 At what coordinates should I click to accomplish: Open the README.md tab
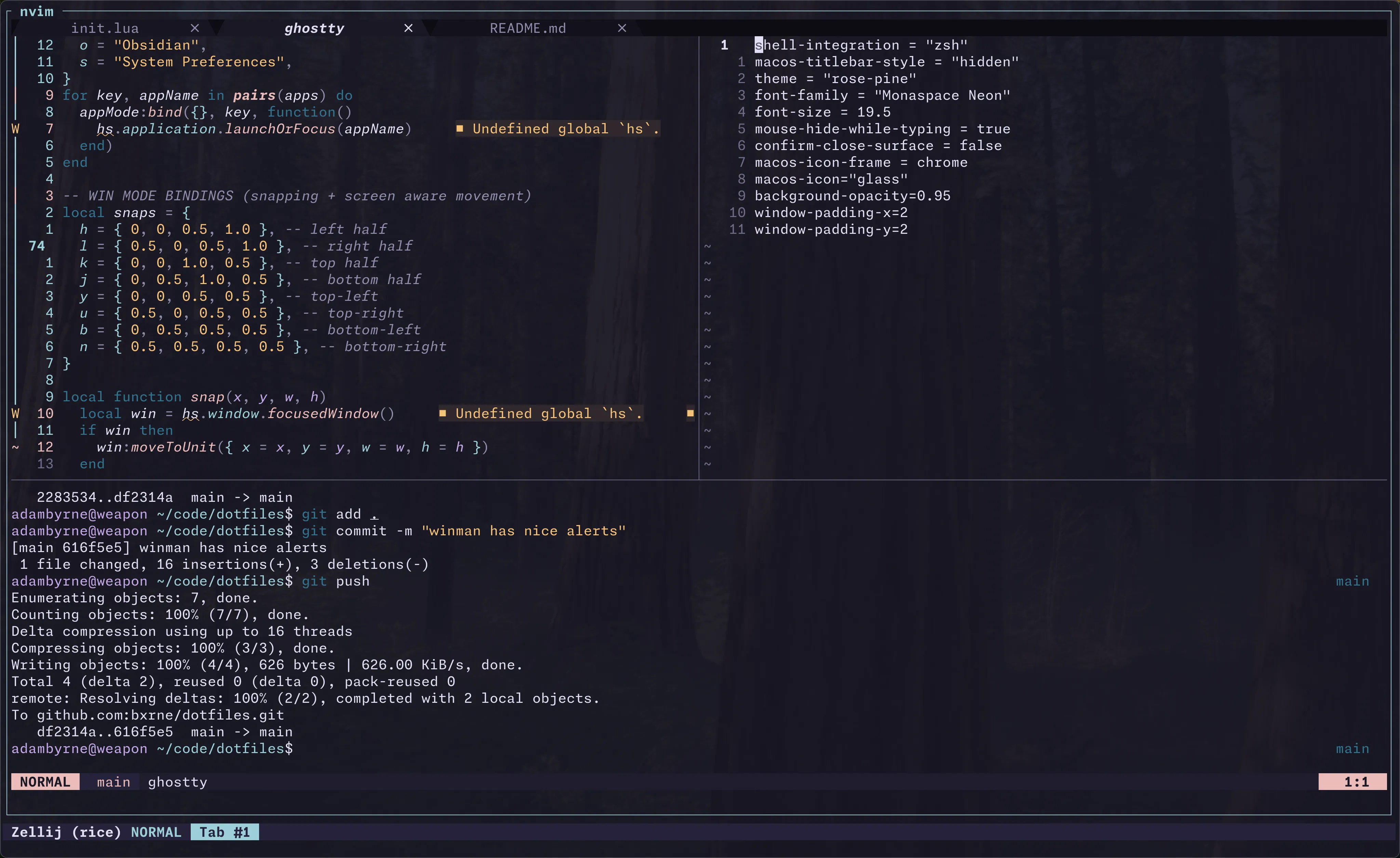(x=527, y=28)
